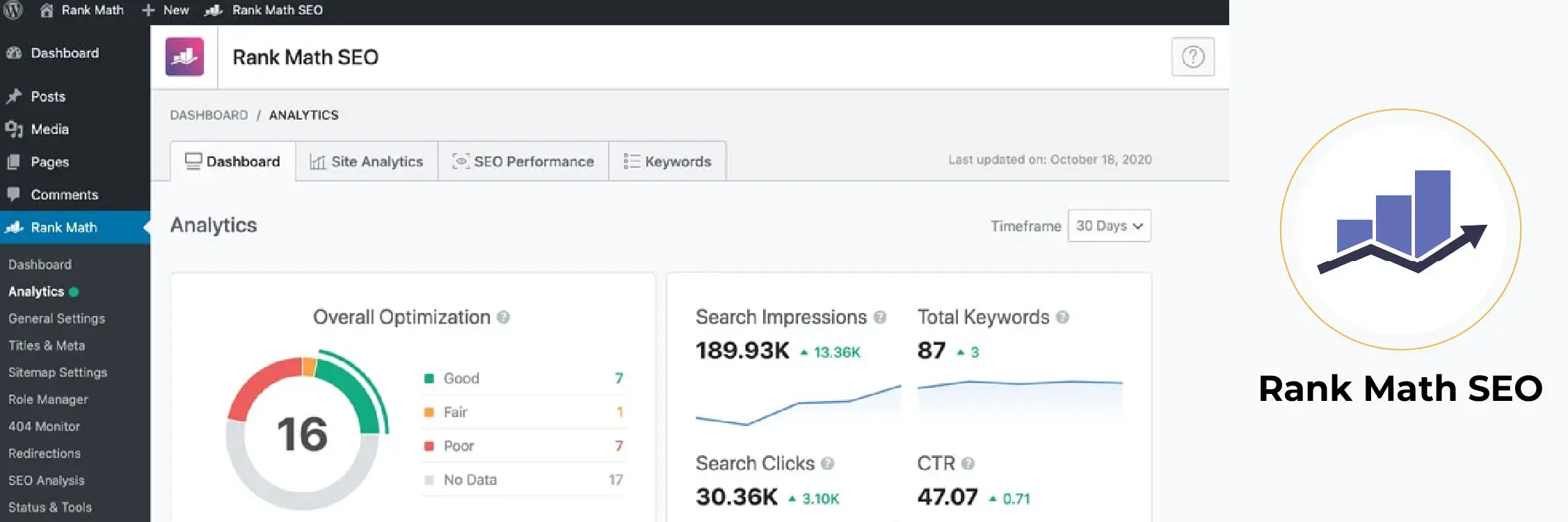Click the WordPress logo in admin bar

(13, 10)
